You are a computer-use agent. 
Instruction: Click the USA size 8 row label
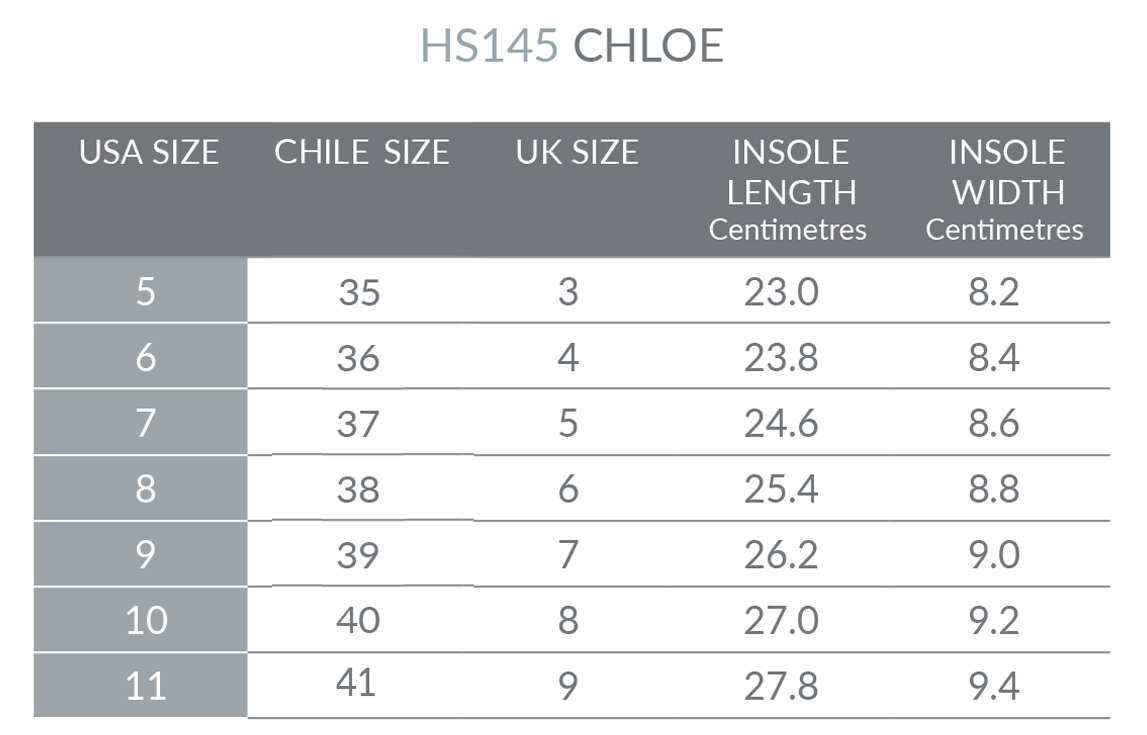pos(146,489)
